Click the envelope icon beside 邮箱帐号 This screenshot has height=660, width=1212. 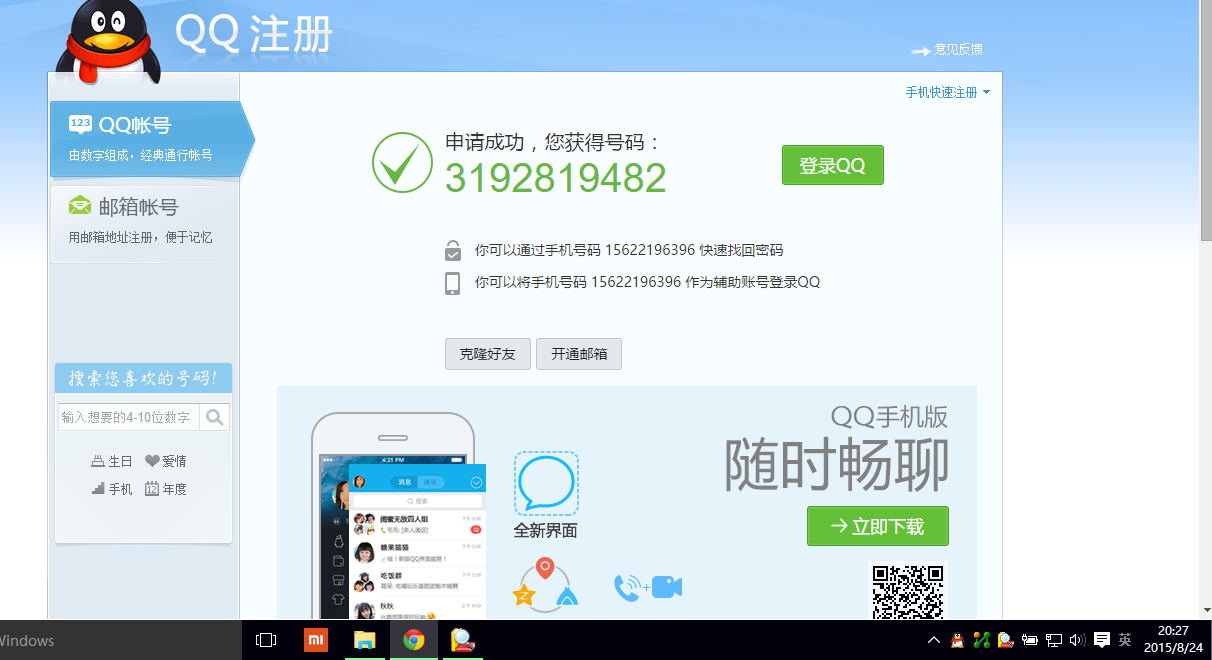pyautogui.click(x=80, y=206)
